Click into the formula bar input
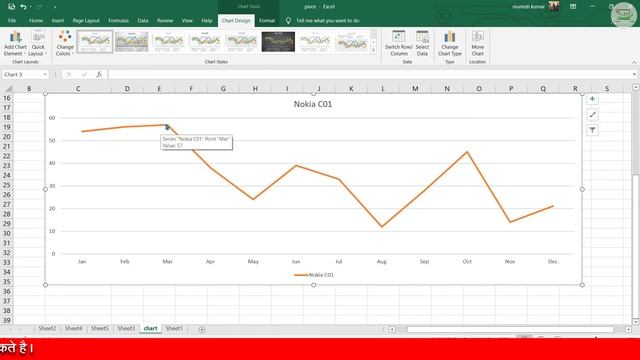Screen dimensions: 640x360 (369, 74)
